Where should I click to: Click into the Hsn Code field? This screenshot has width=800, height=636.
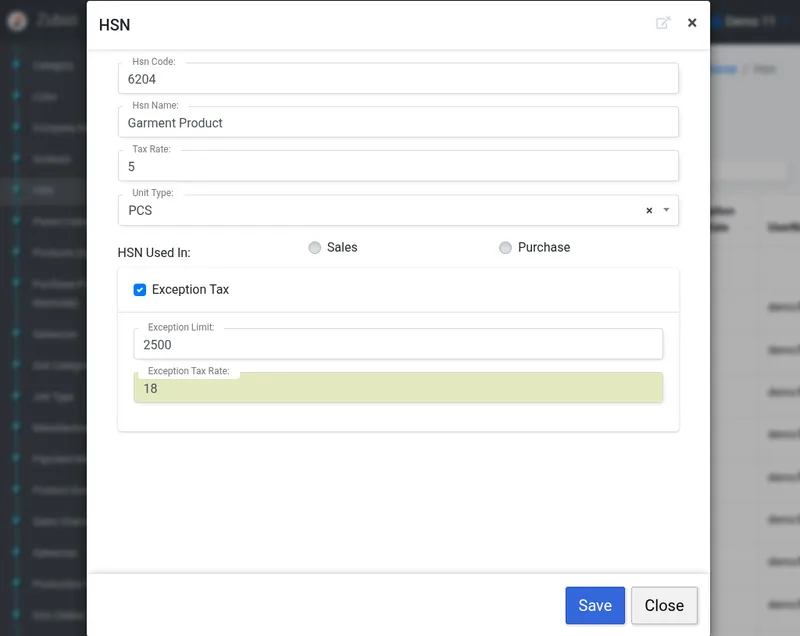397,79
